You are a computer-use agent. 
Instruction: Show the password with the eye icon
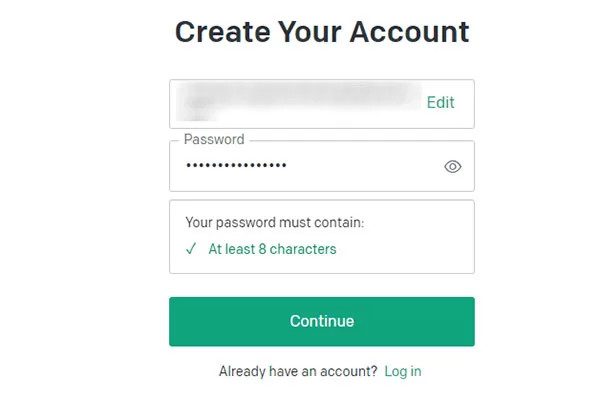453,167
